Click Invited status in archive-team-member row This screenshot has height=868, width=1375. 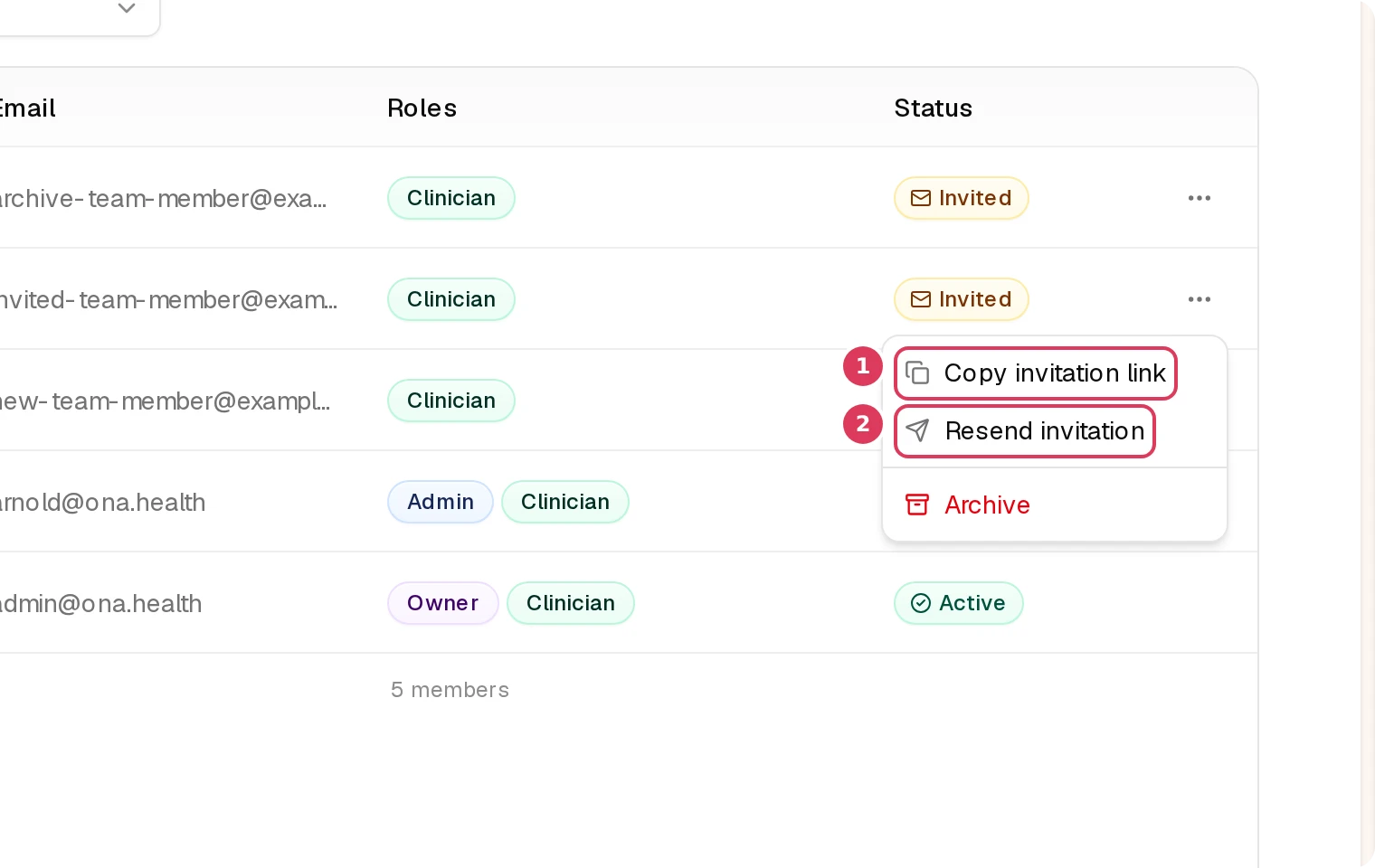coord(962,198)
